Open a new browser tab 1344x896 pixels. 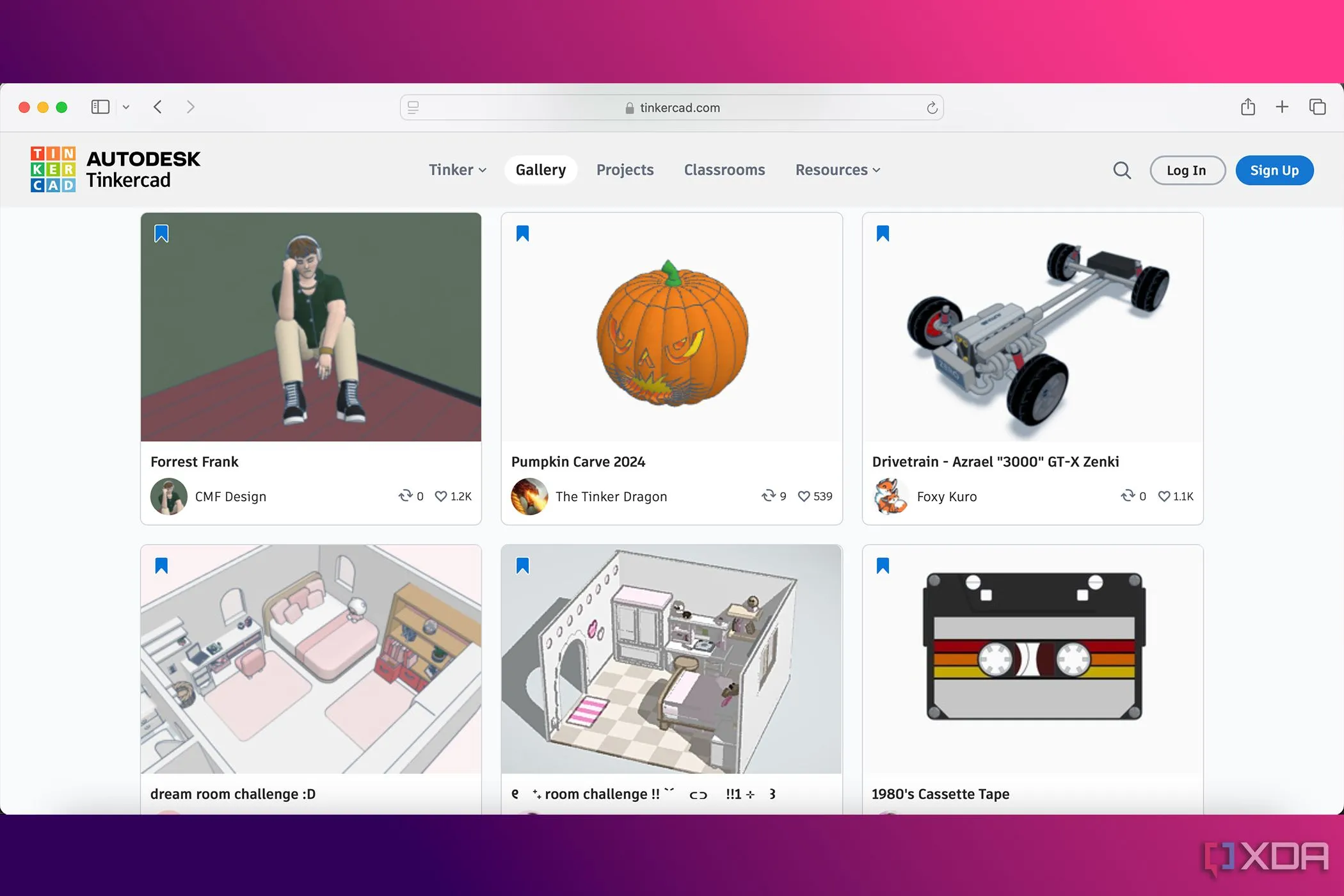coord(1281,107)
